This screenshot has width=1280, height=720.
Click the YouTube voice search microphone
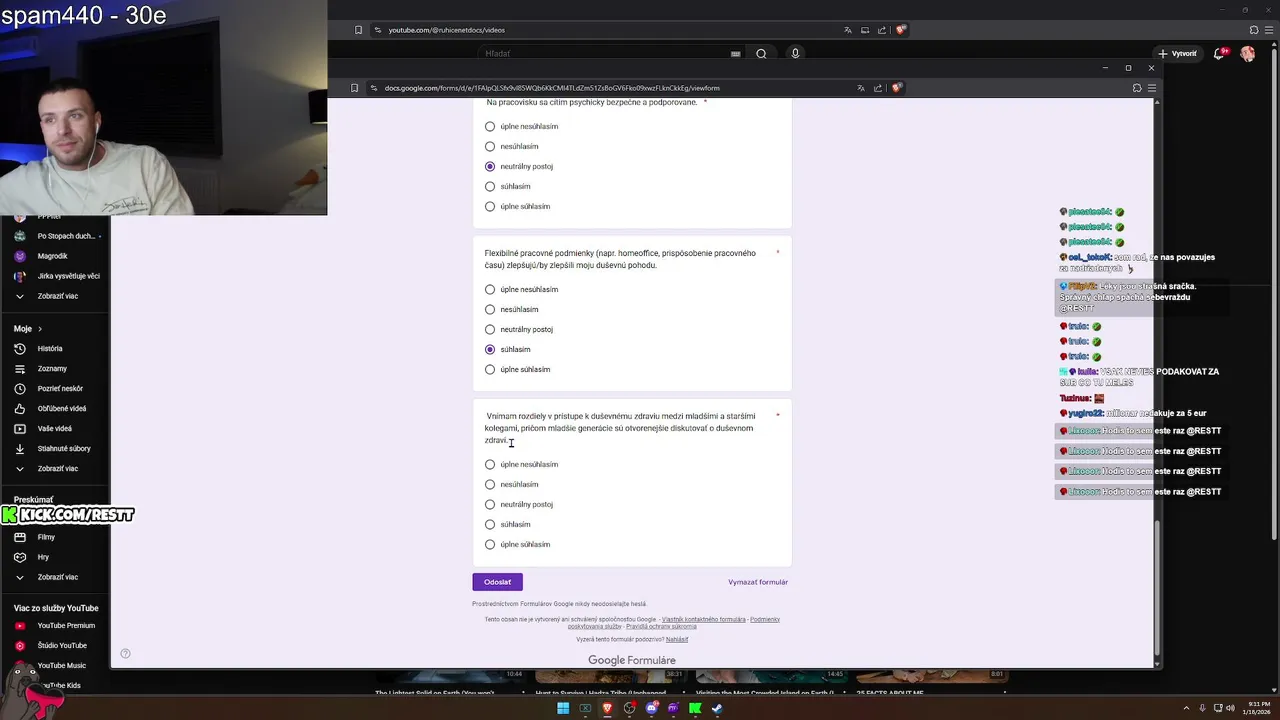[795, 54]
